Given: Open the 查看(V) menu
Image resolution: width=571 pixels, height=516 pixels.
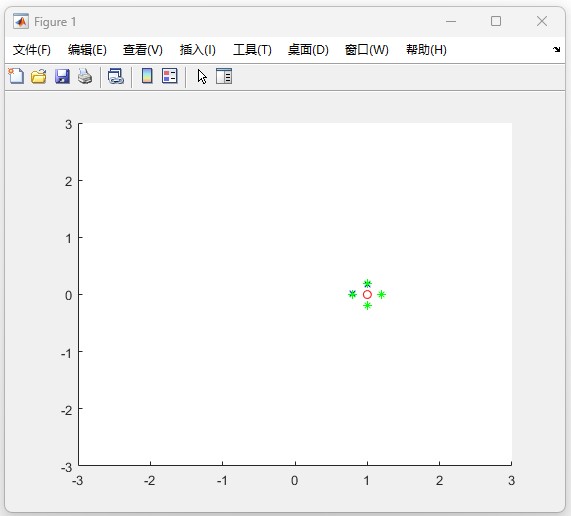Looking at the screenshot, I should [x=143, y=50].
